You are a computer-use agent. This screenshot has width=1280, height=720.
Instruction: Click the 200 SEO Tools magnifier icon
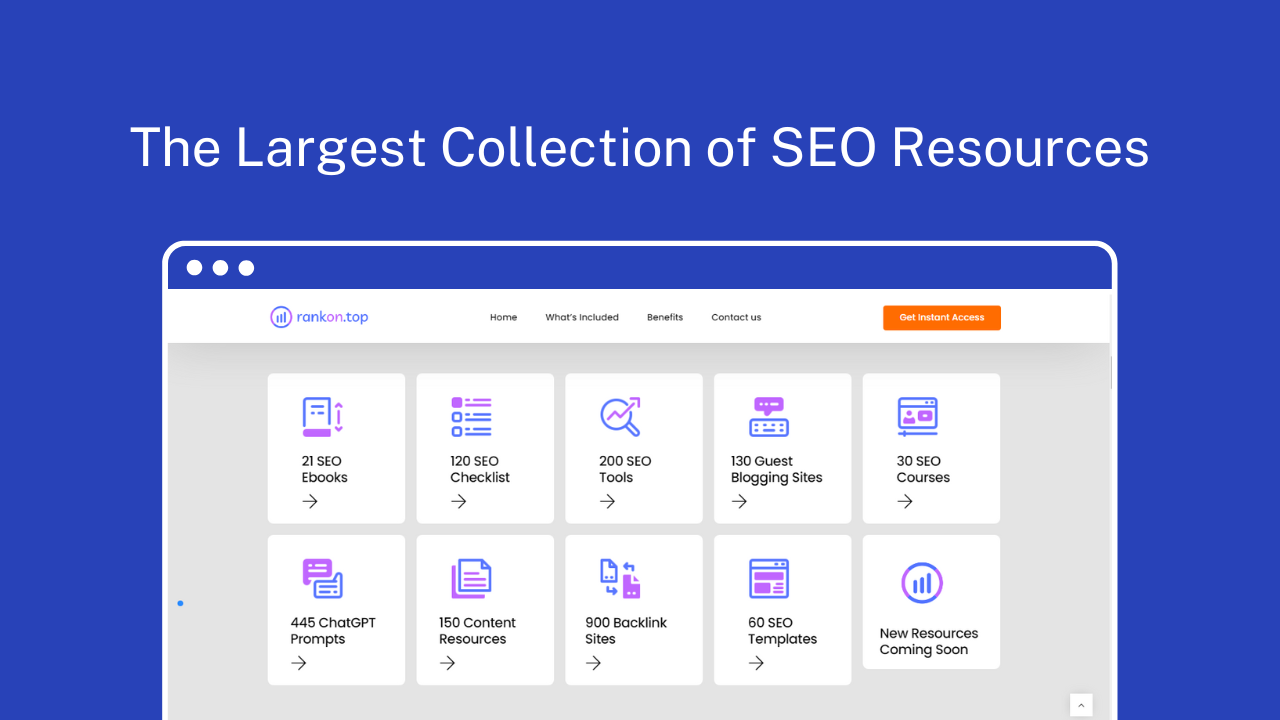(x=620, y=417)
